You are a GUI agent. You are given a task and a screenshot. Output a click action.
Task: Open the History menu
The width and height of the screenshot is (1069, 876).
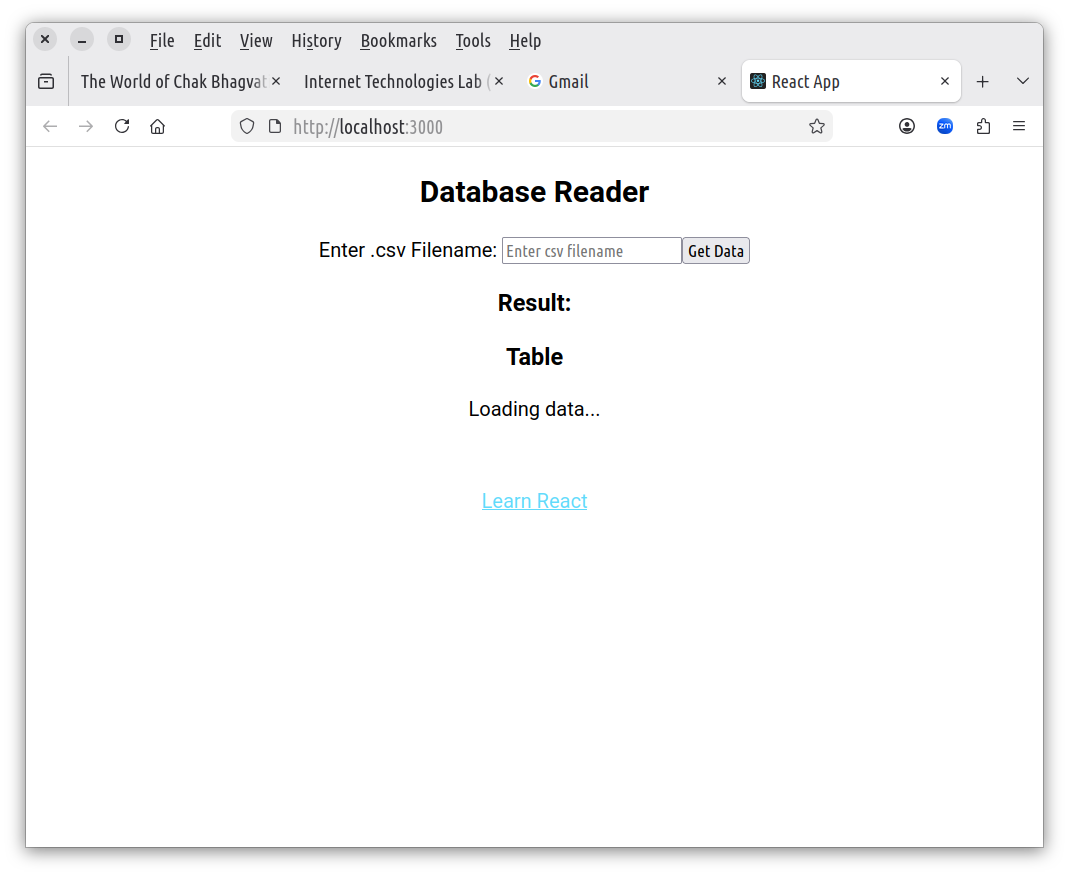tap(316, 41)
